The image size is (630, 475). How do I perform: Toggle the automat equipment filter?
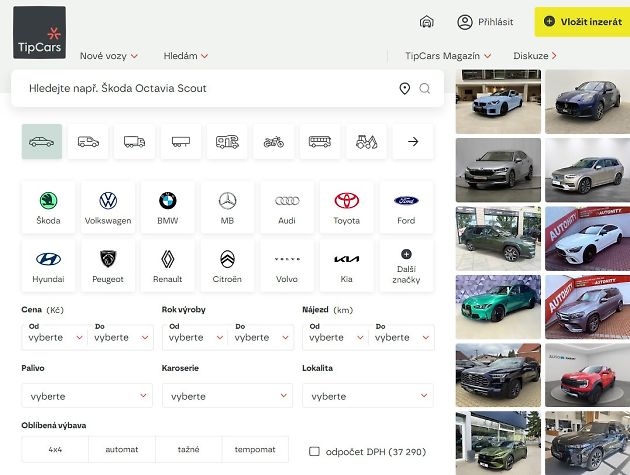tap(122, 449)
